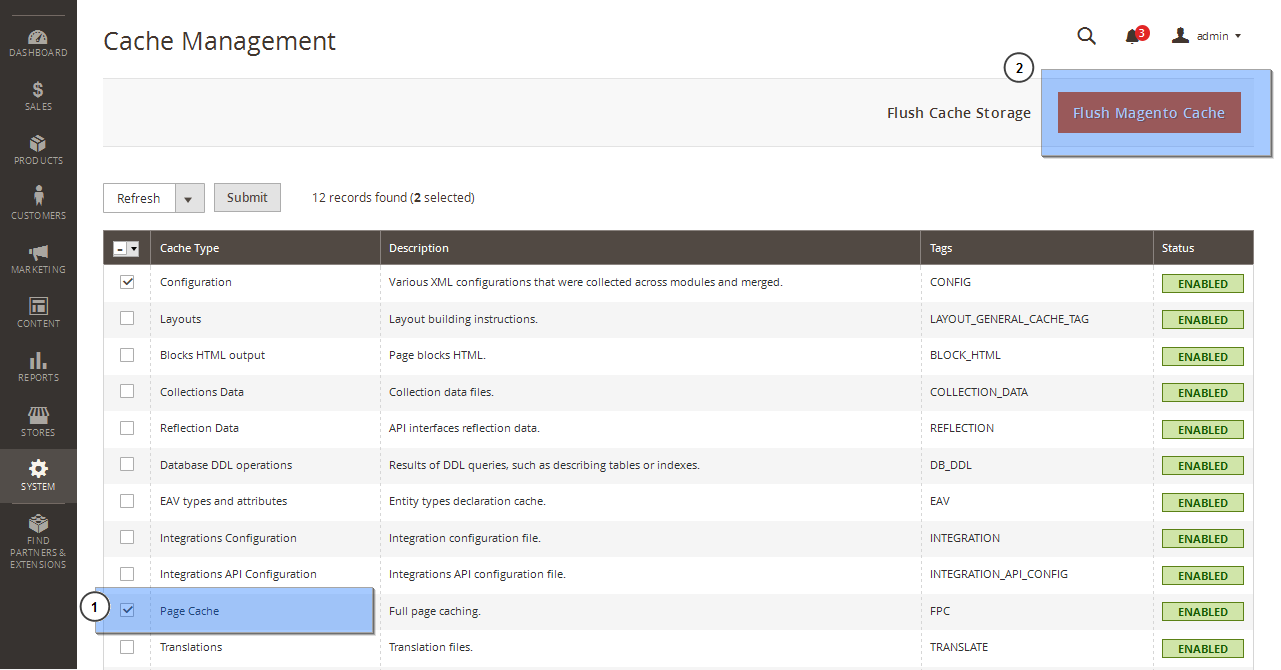Click the Reflection Data cache type name
The width and height of the screenshot is (1281, 670).
point(199,428)
